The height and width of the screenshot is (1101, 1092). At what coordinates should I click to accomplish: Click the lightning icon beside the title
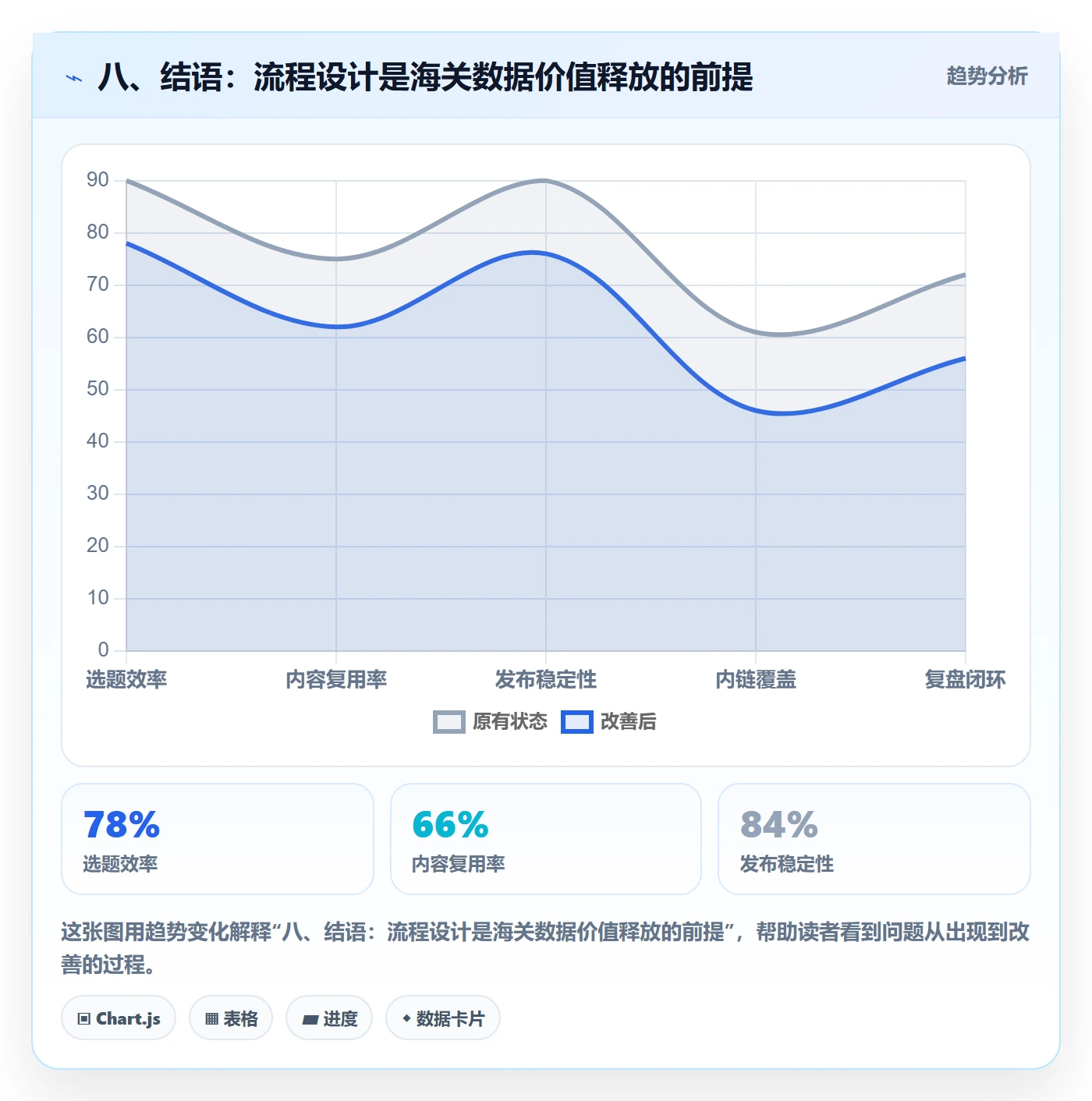pos(74,78)
